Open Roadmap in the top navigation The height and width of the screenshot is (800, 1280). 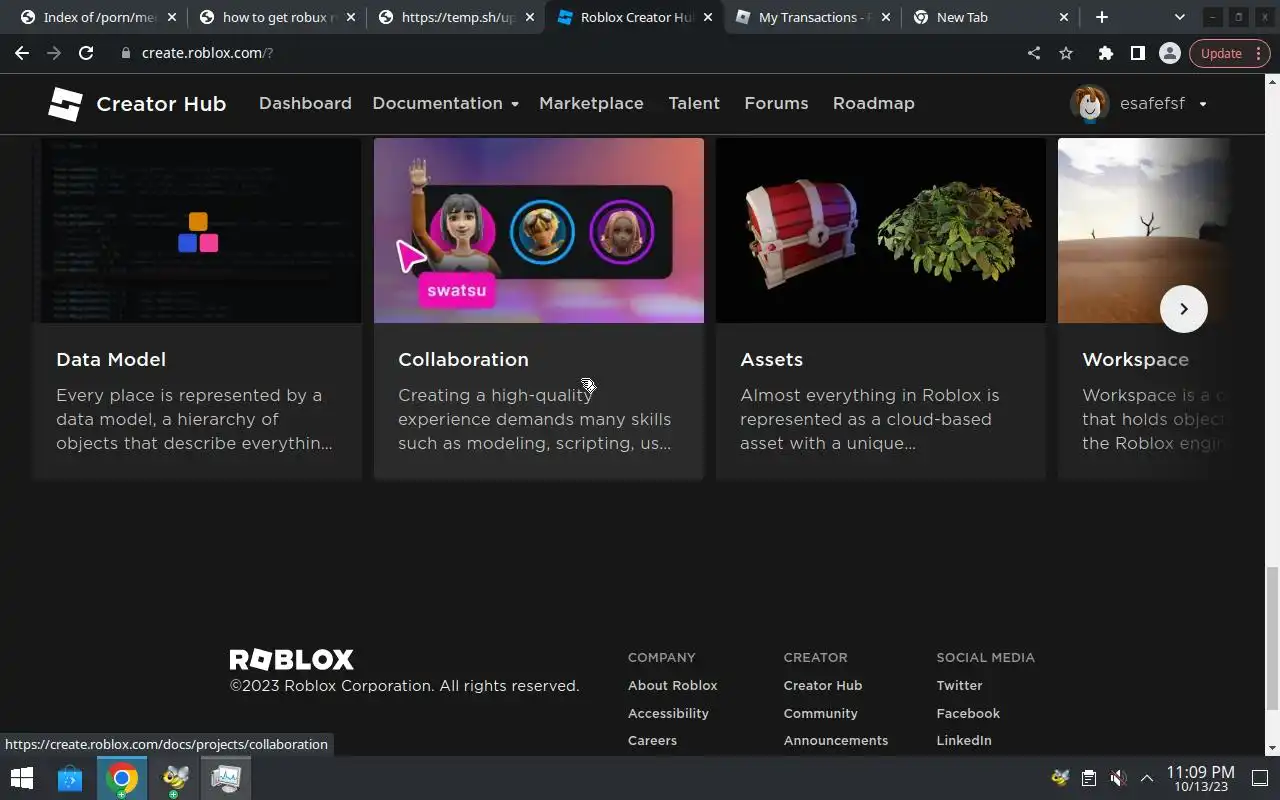tap(873, 103)
